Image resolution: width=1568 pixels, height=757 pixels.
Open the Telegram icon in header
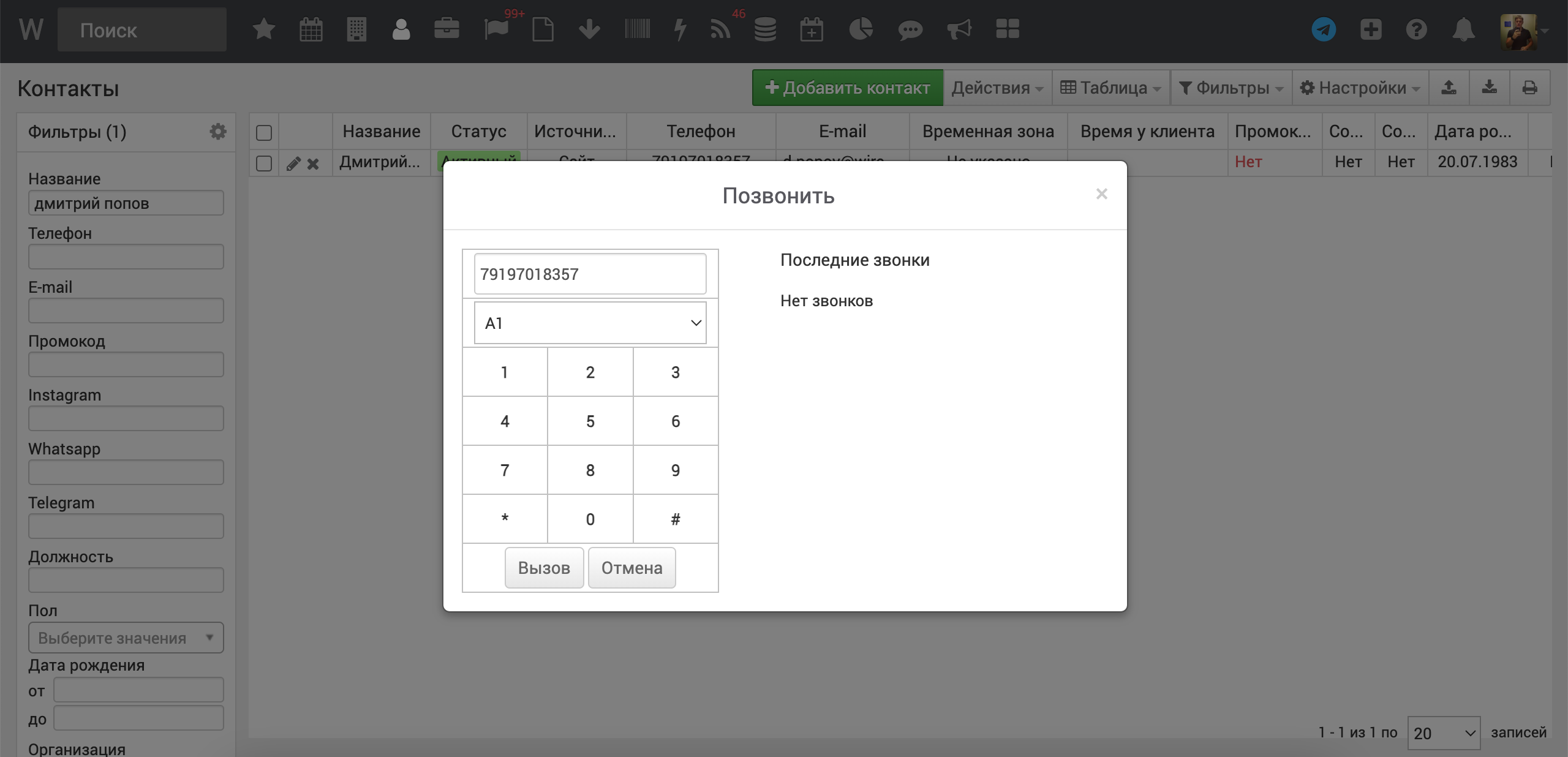tap(1324, 29)
